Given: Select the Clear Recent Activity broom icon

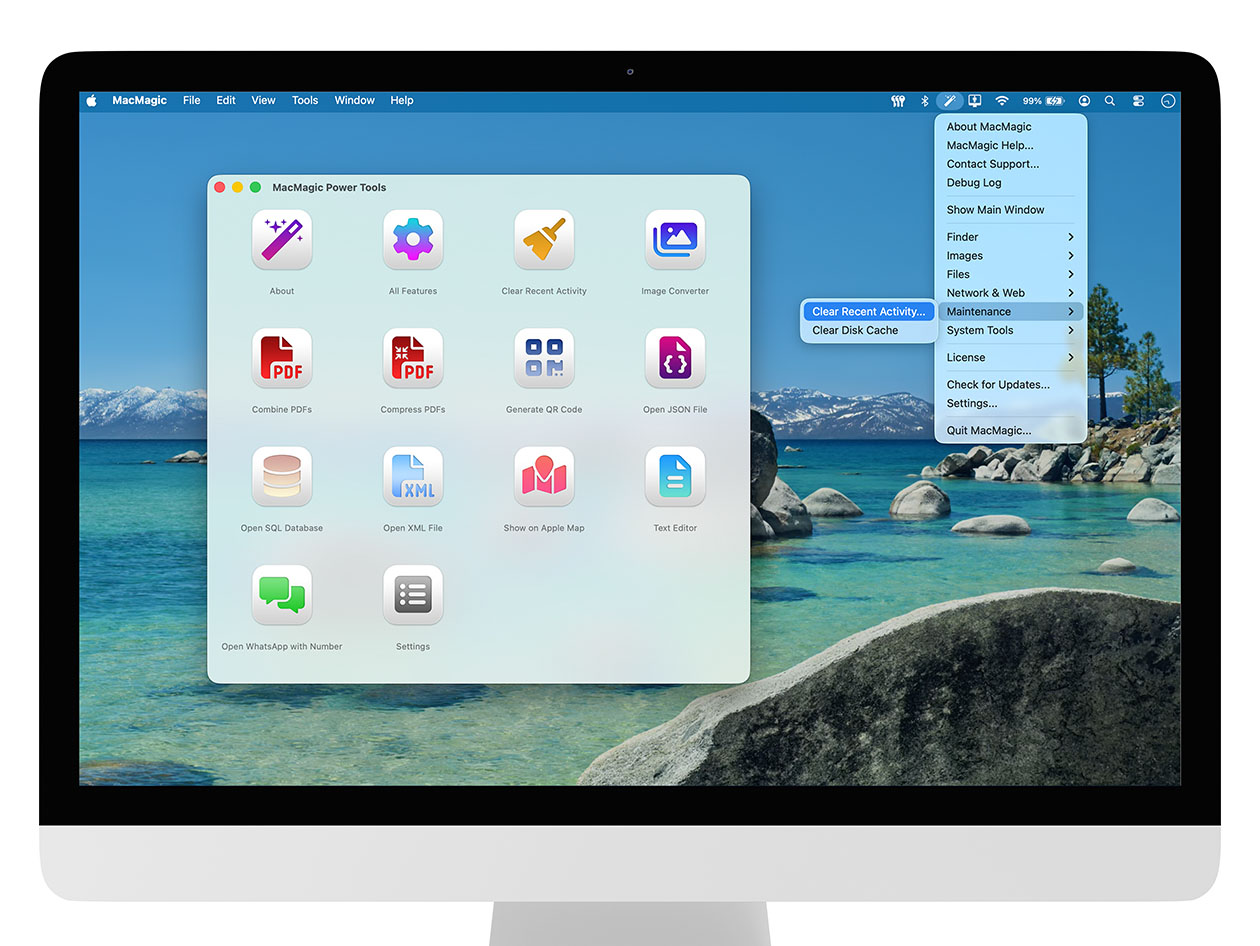Looking at the screenshot, I should (x=544, y=240).
